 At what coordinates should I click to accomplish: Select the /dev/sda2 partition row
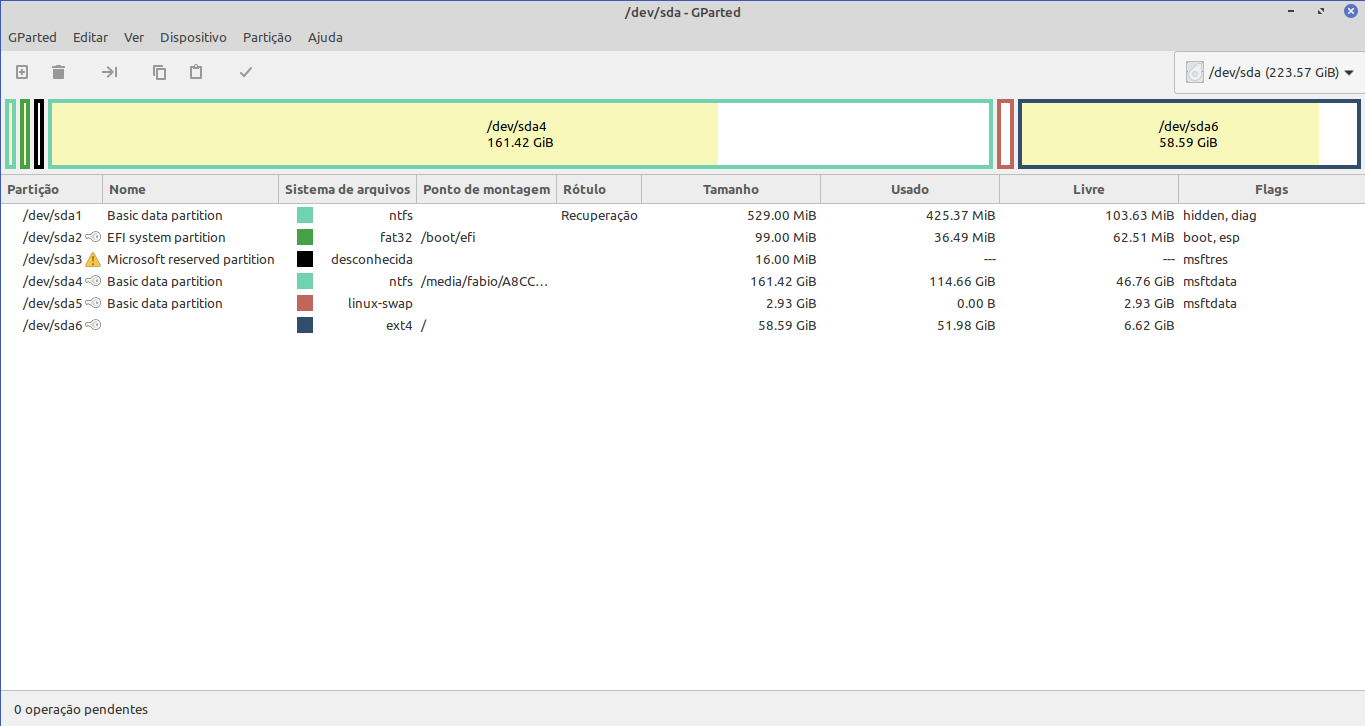[682, 237]
